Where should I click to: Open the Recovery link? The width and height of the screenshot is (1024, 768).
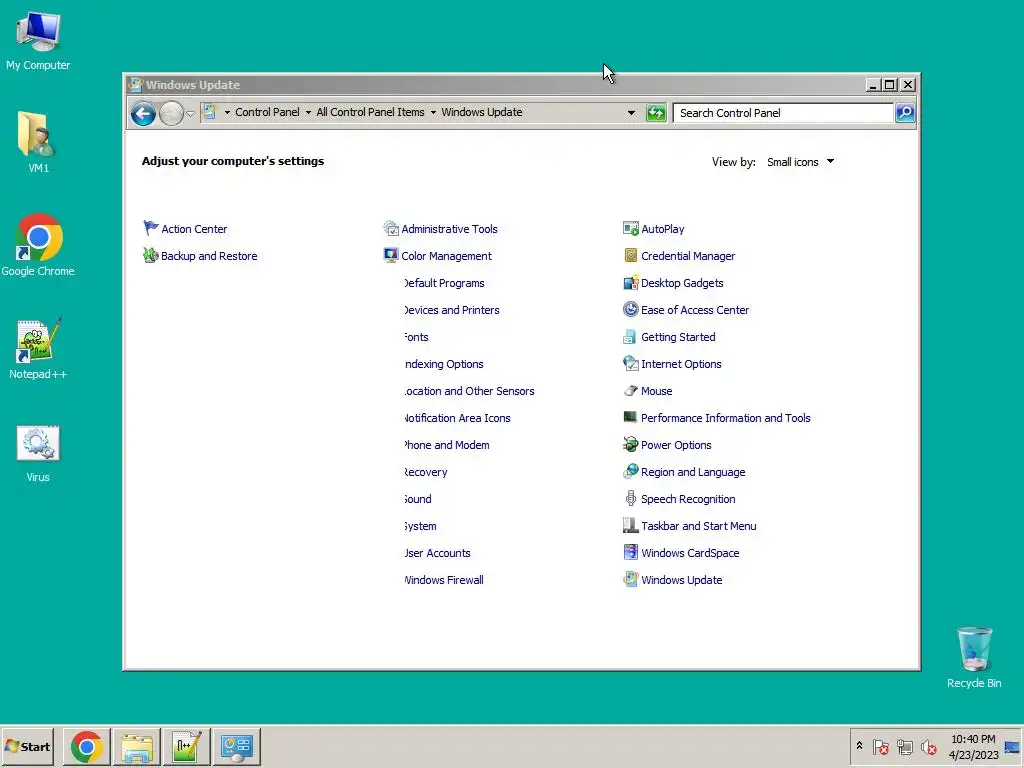tap(426, 472)
